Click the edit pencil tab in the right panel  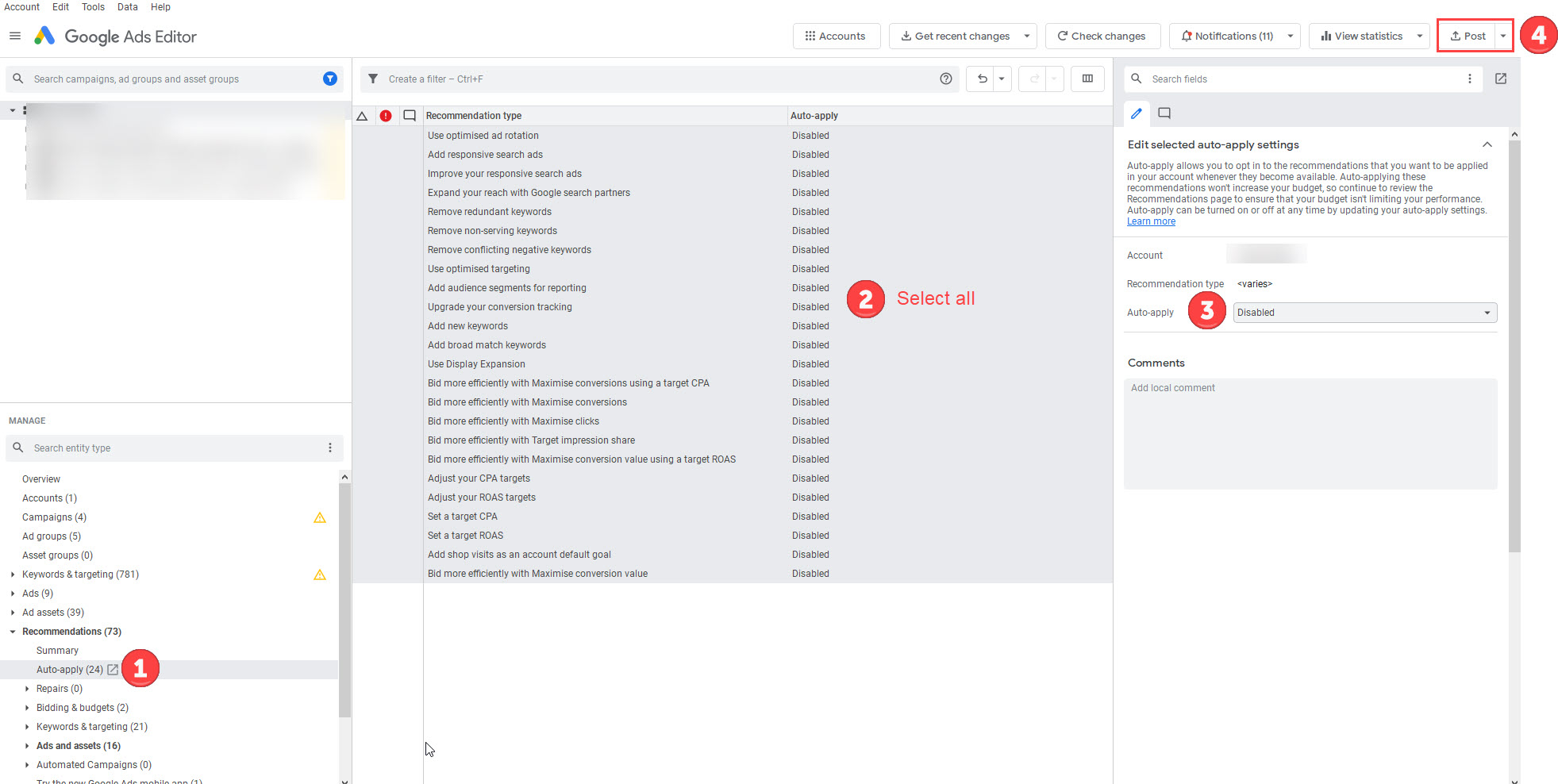coord(1137,113)
